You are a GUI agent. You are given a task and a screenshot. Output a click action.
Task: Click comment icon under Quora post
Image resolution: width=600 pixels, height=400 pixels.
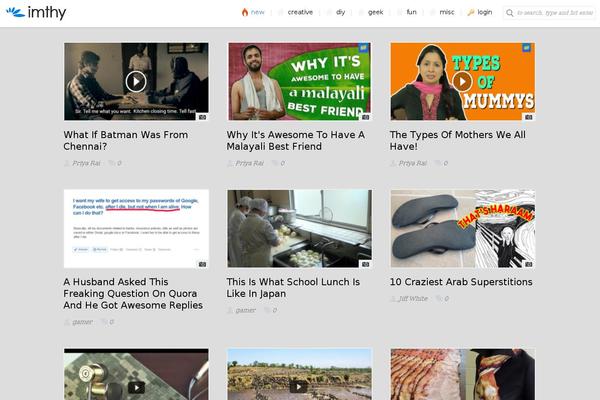(104, 322)
